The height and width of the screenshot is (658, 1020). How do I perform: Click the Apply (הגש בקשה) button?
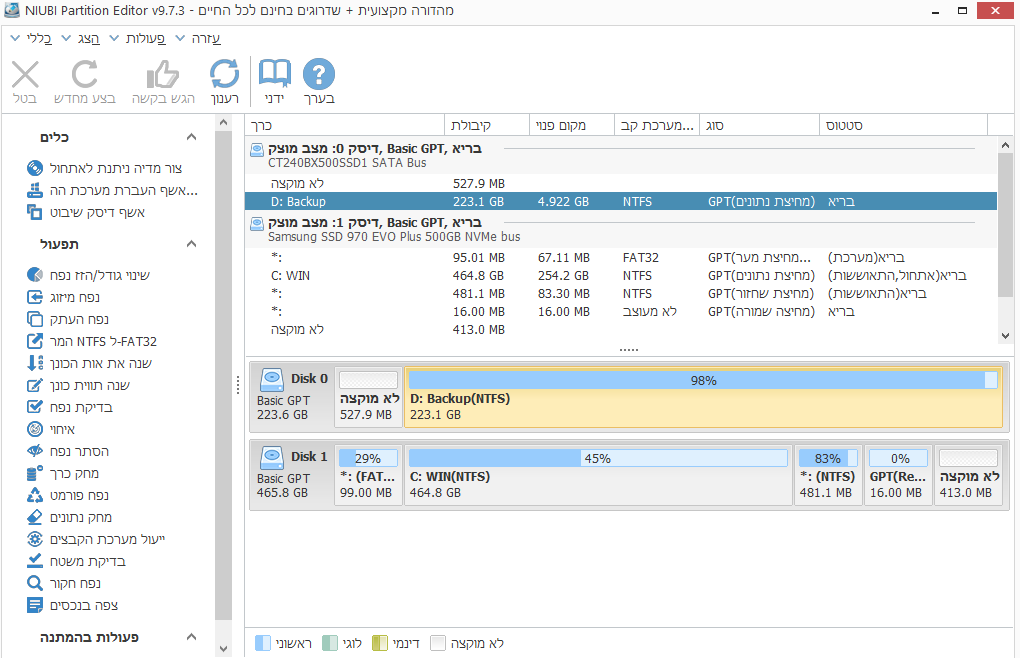point(163,75)
